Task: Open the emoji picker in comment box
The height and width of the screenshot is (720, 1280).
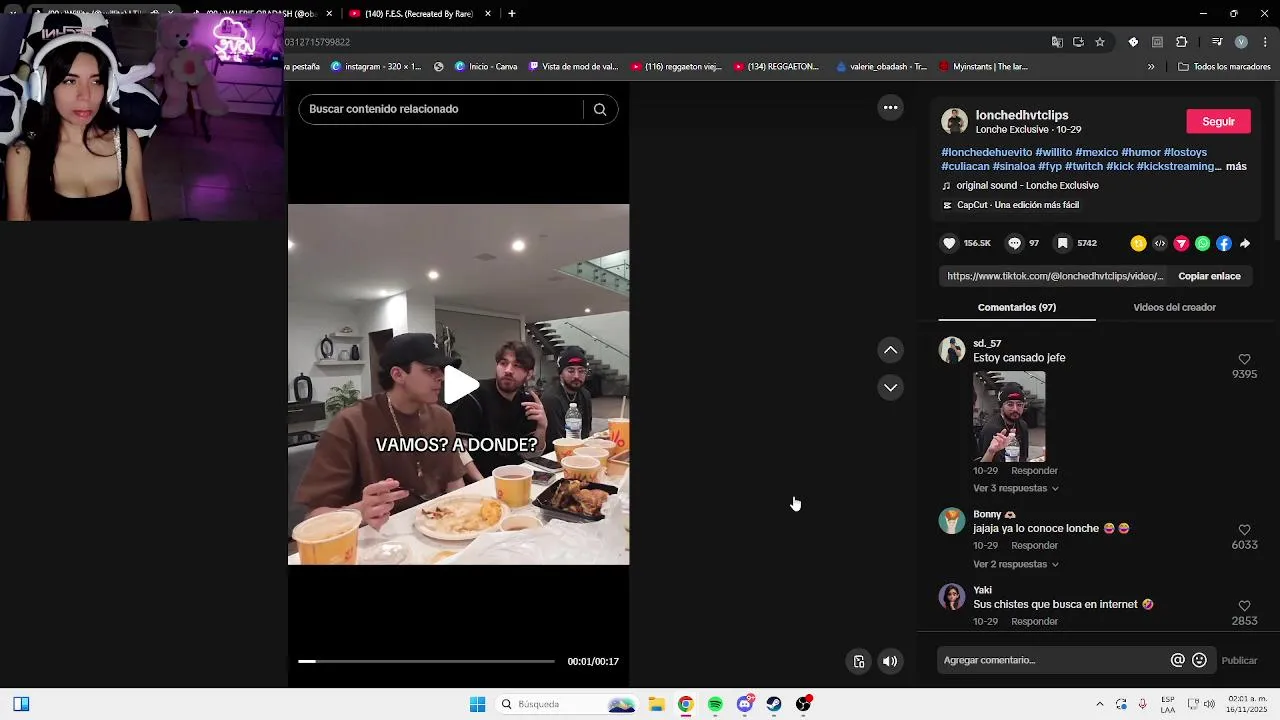Action: coord(1199,660)
